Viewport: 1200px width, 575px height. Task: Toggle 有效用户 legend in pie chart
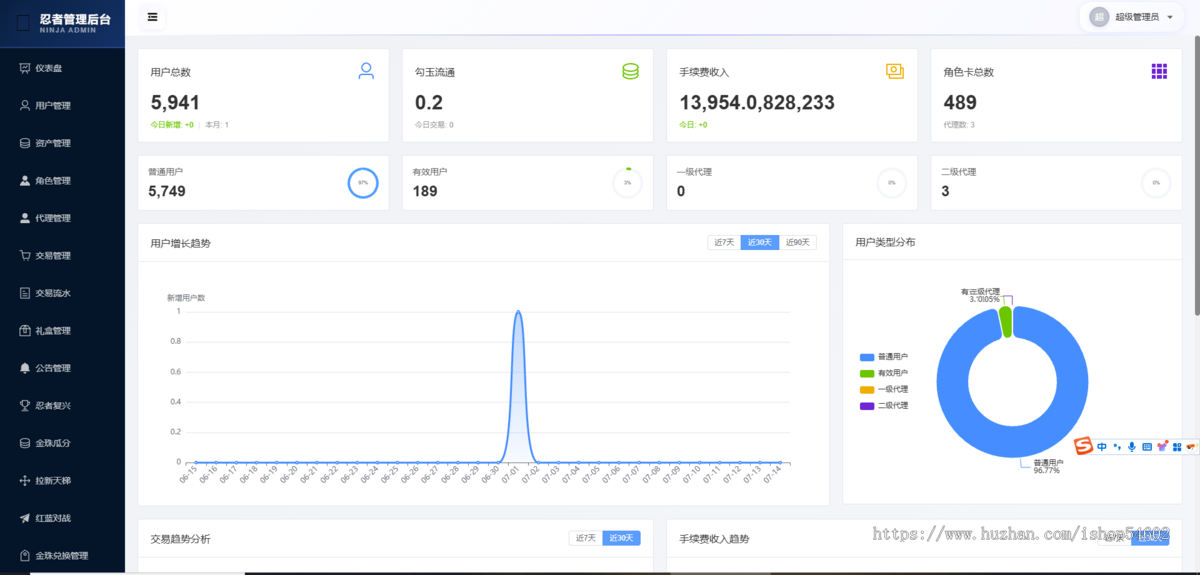(x=884, y=373)
